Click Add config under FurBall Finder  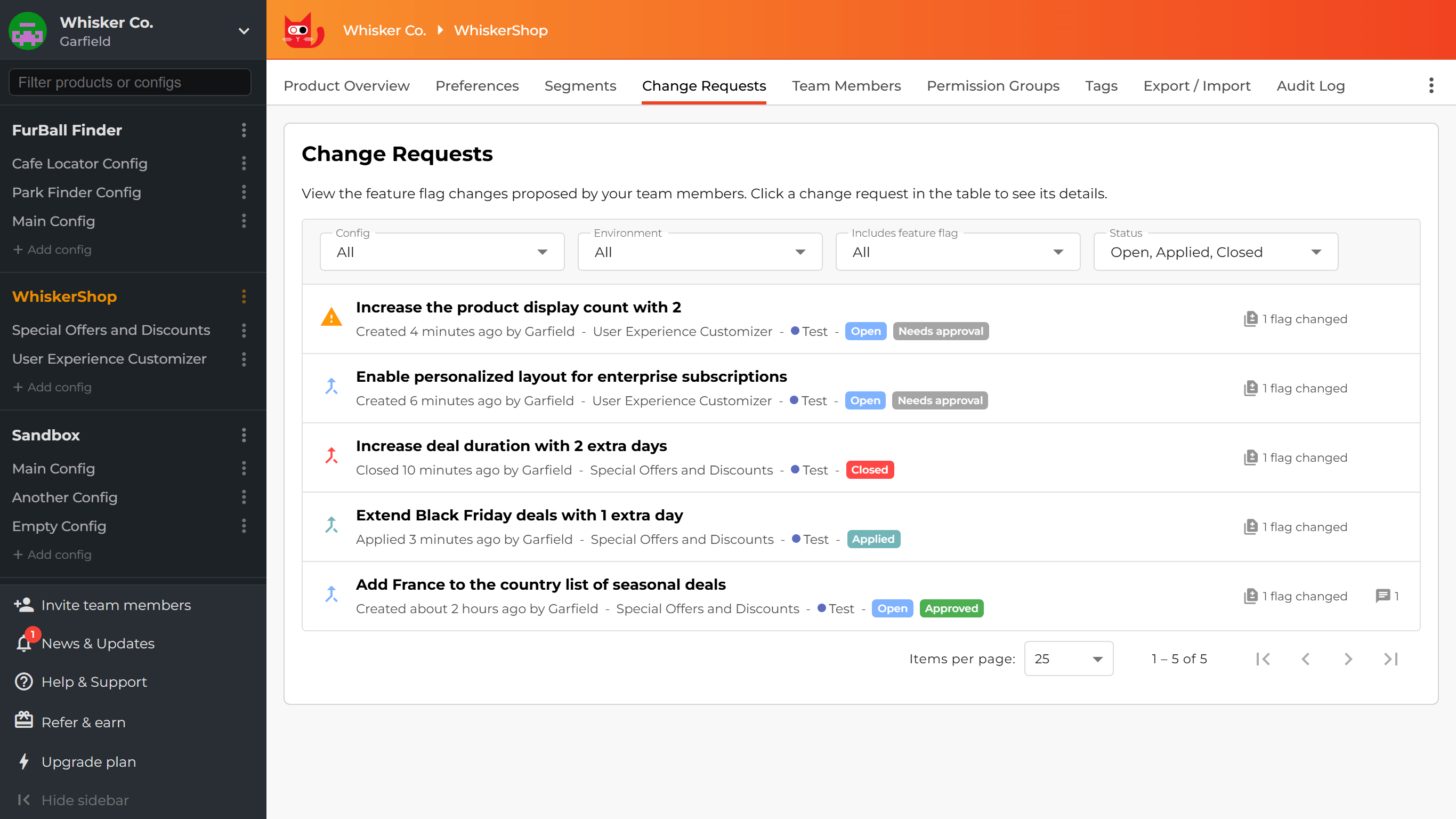[52, 250]
